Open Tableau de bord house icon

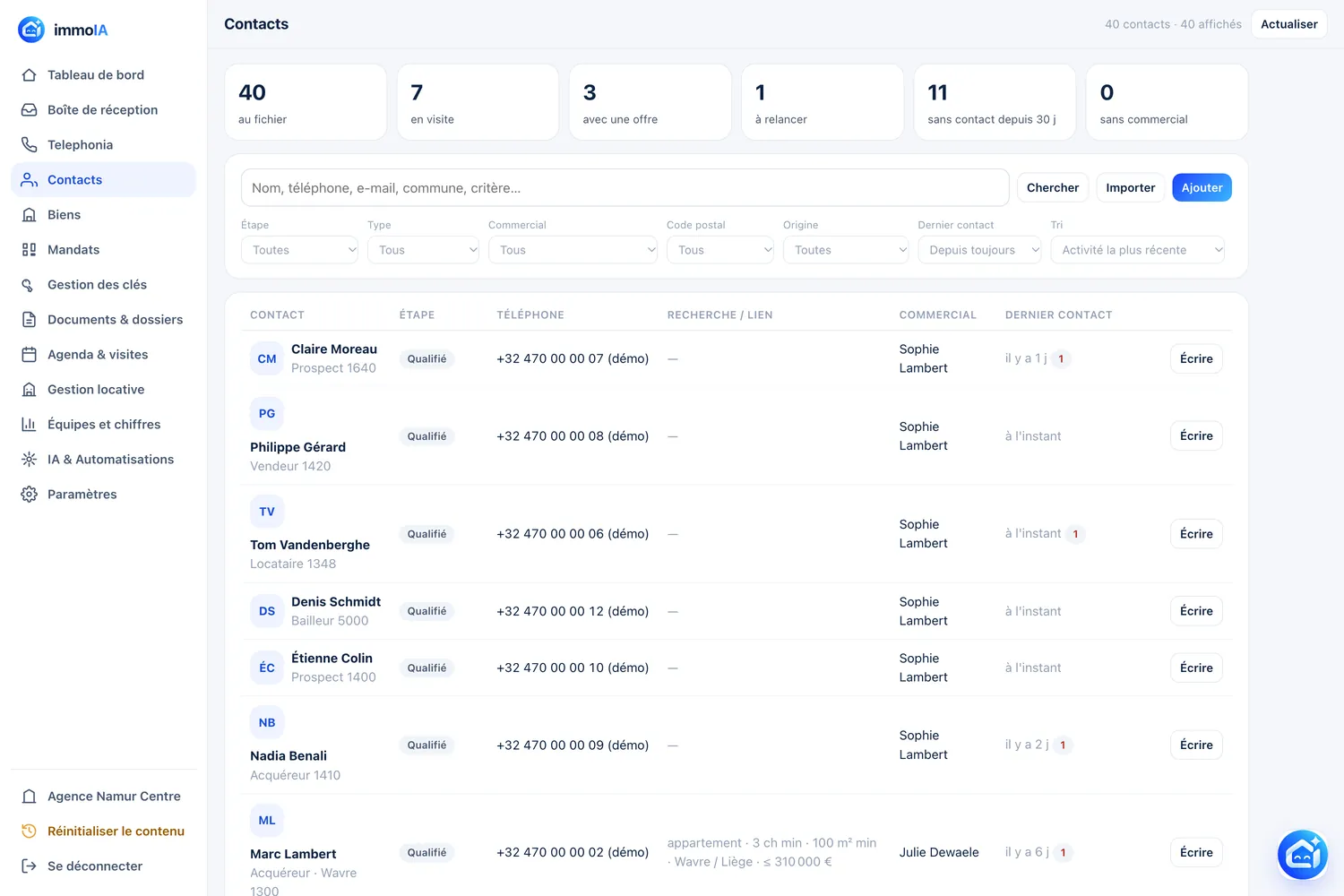(x=30, y=75)
